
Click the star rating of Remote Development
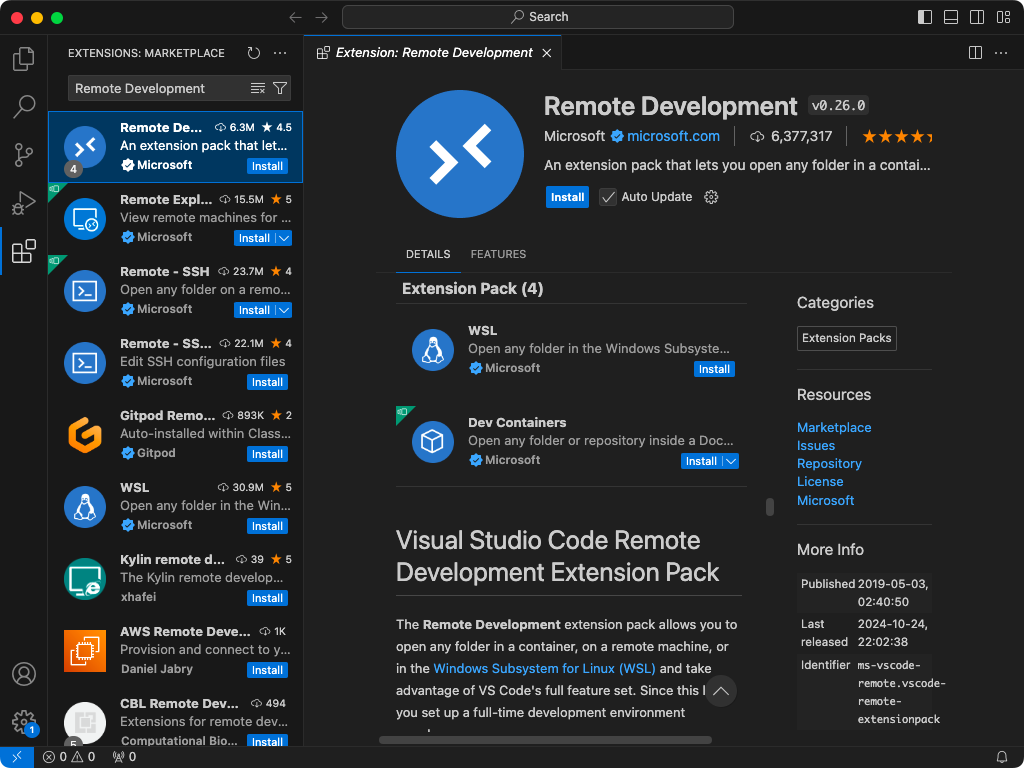897,136
